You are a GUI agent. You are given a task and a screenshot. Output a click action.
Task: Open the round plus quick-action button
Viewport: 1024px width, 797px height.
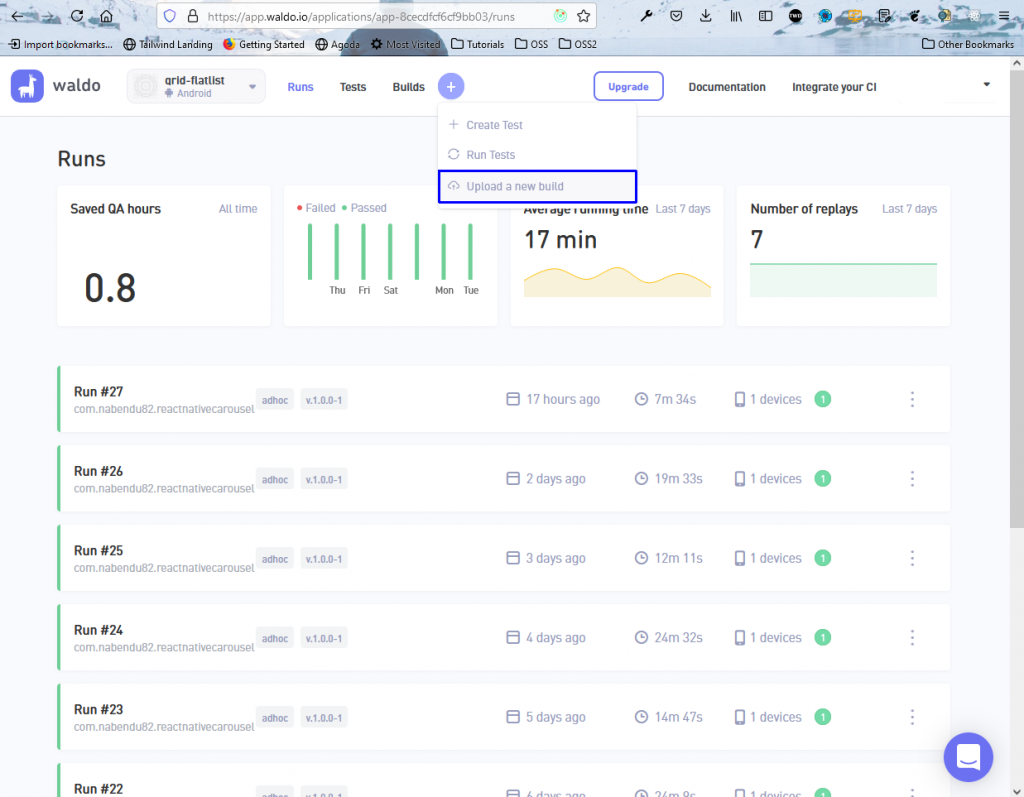(451, 86)
